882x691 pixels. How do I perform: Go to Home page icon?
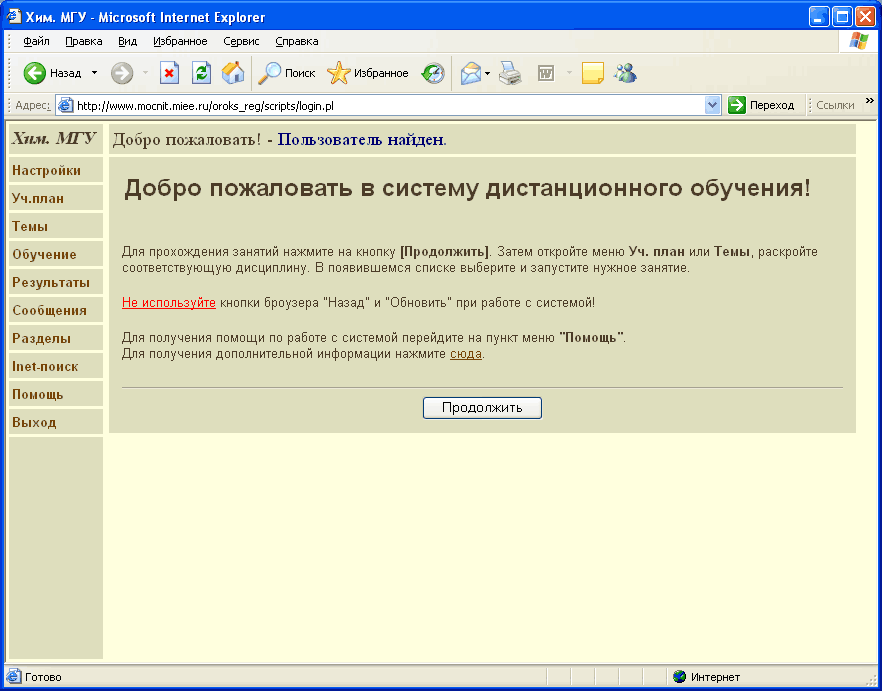click(x=233, y=73)
